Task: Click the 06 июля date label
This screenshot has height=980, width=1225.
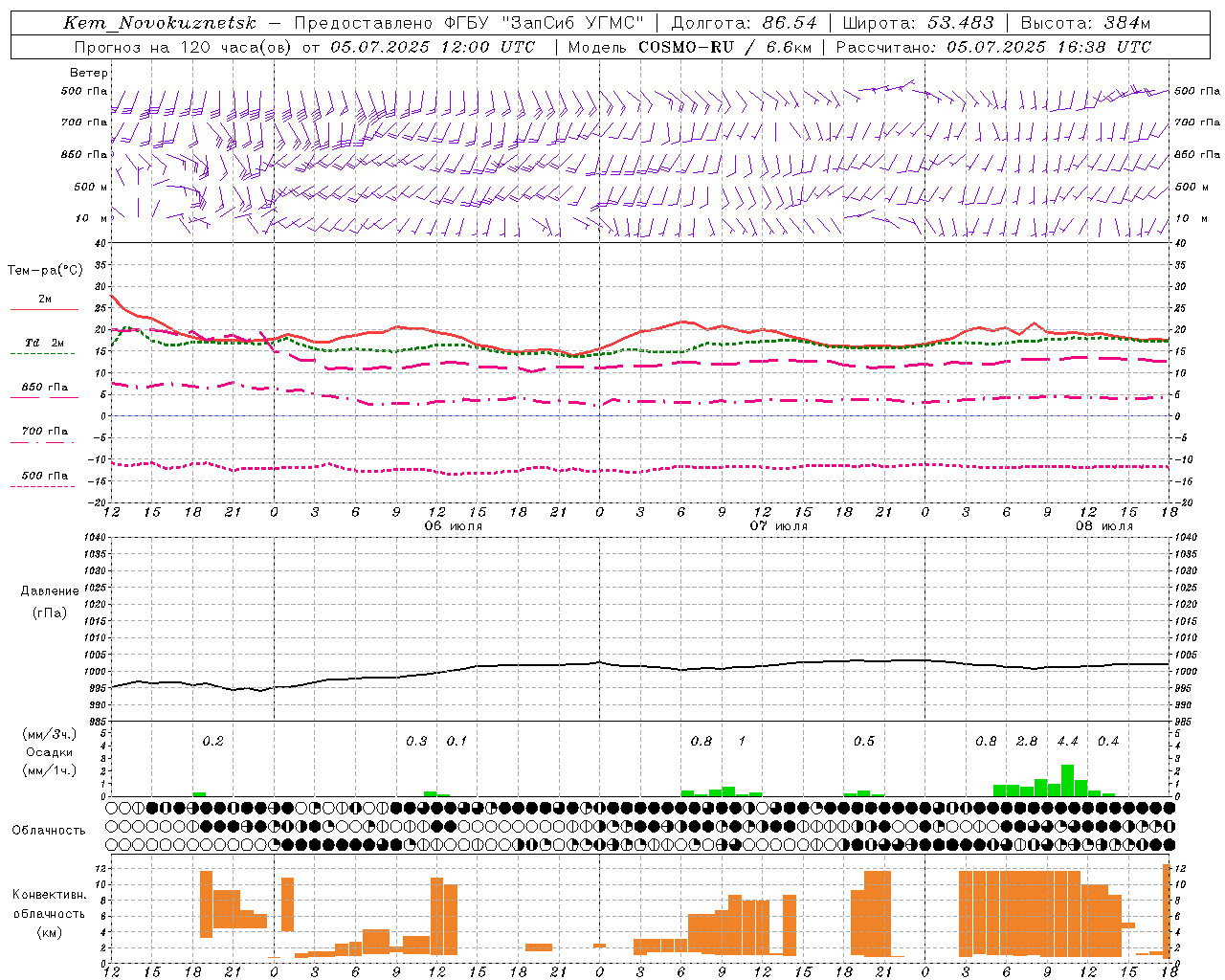Action: [454, 526]
